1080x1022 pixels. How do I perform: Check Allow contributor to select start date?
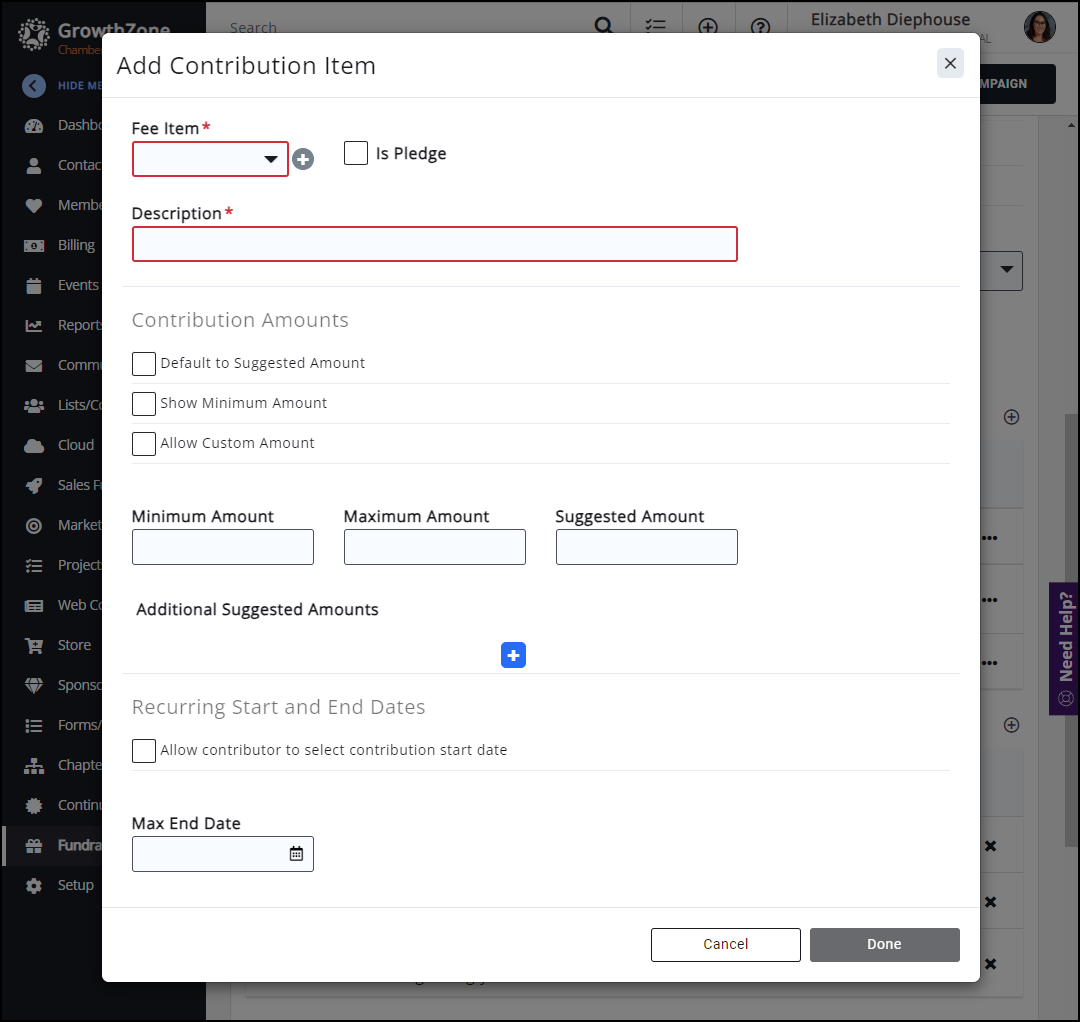click(144, 750)
